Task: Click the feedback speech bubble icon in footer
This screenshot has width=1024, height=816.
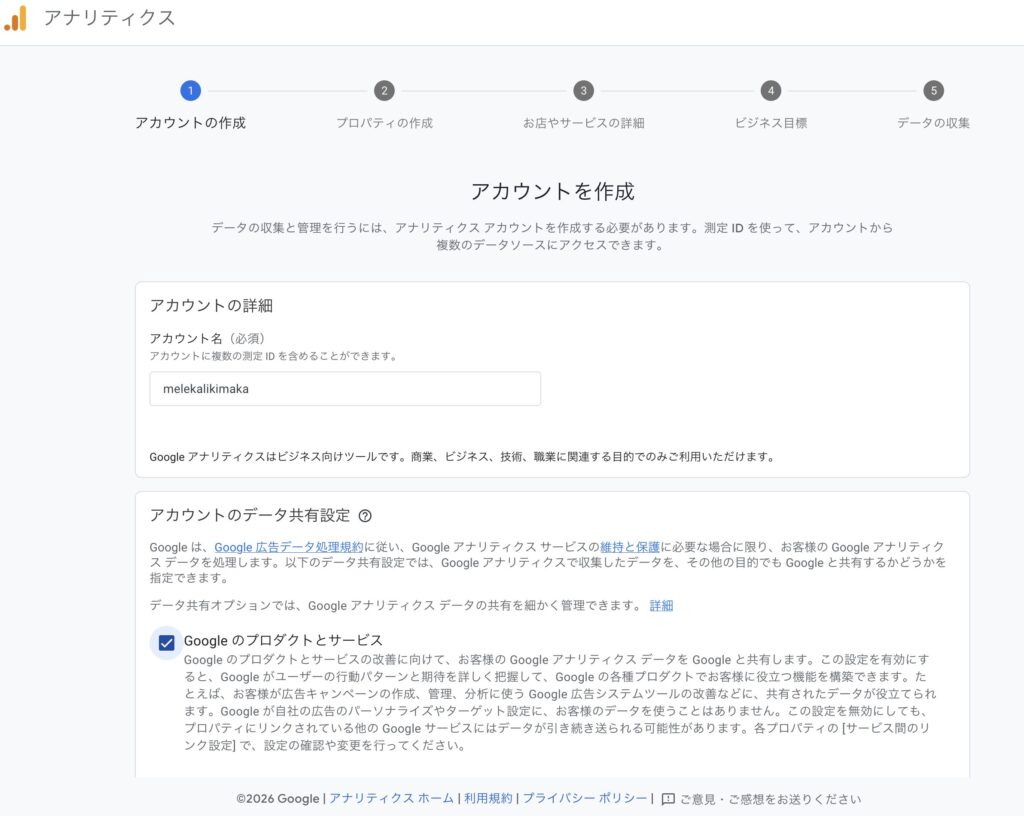Action: [668, 799]
